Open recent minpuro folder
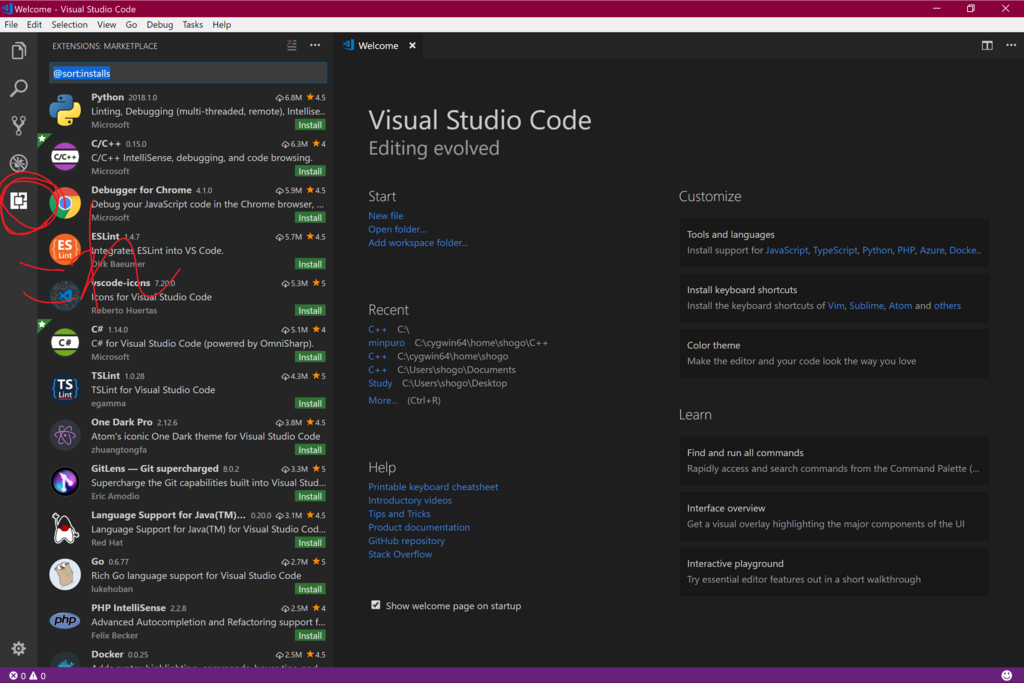1024x683 pixels. pyautogui.click(x=387, y=342)
